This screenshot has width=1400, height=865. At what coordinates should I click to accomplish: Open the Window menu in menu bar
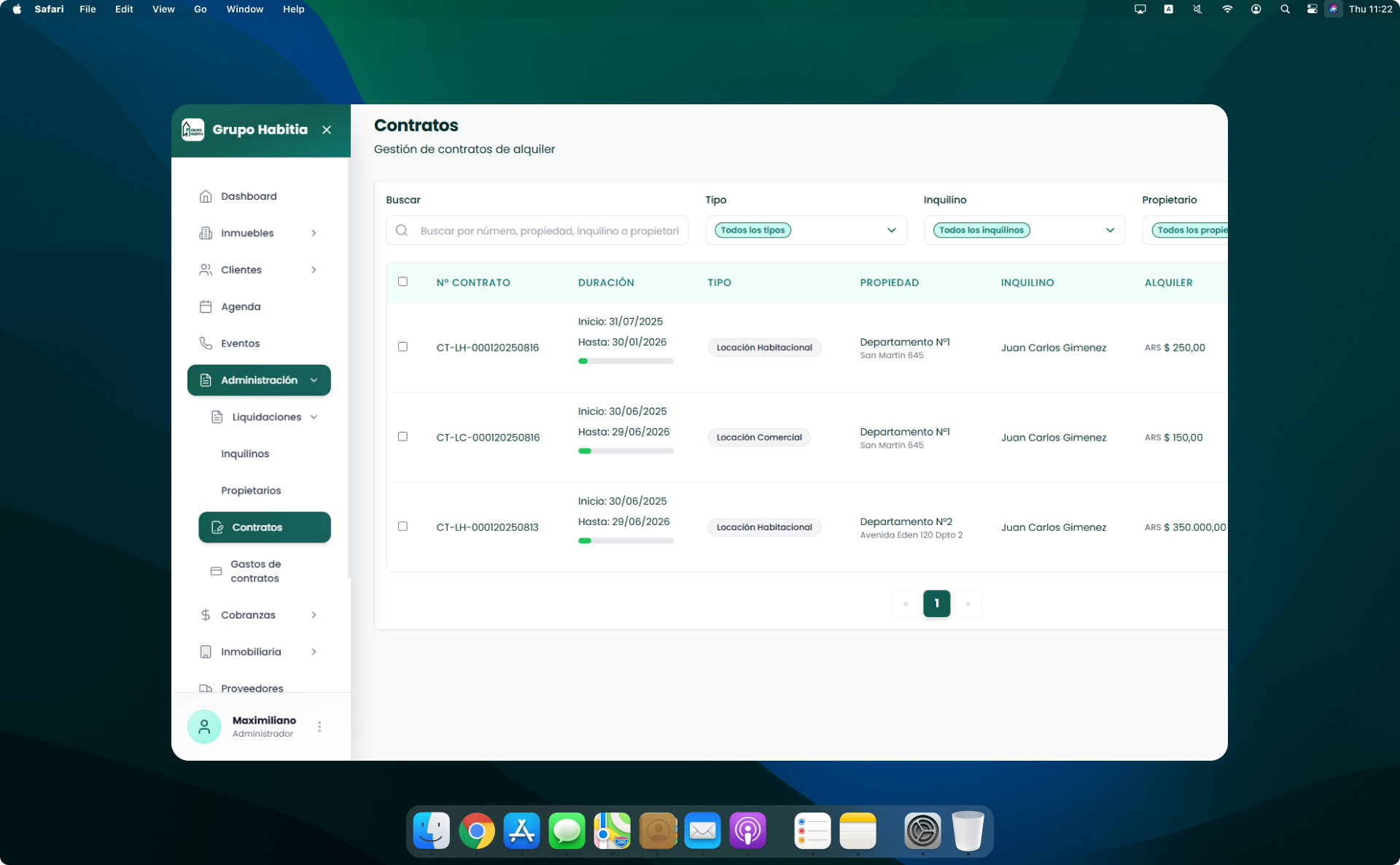pos(244,9)
